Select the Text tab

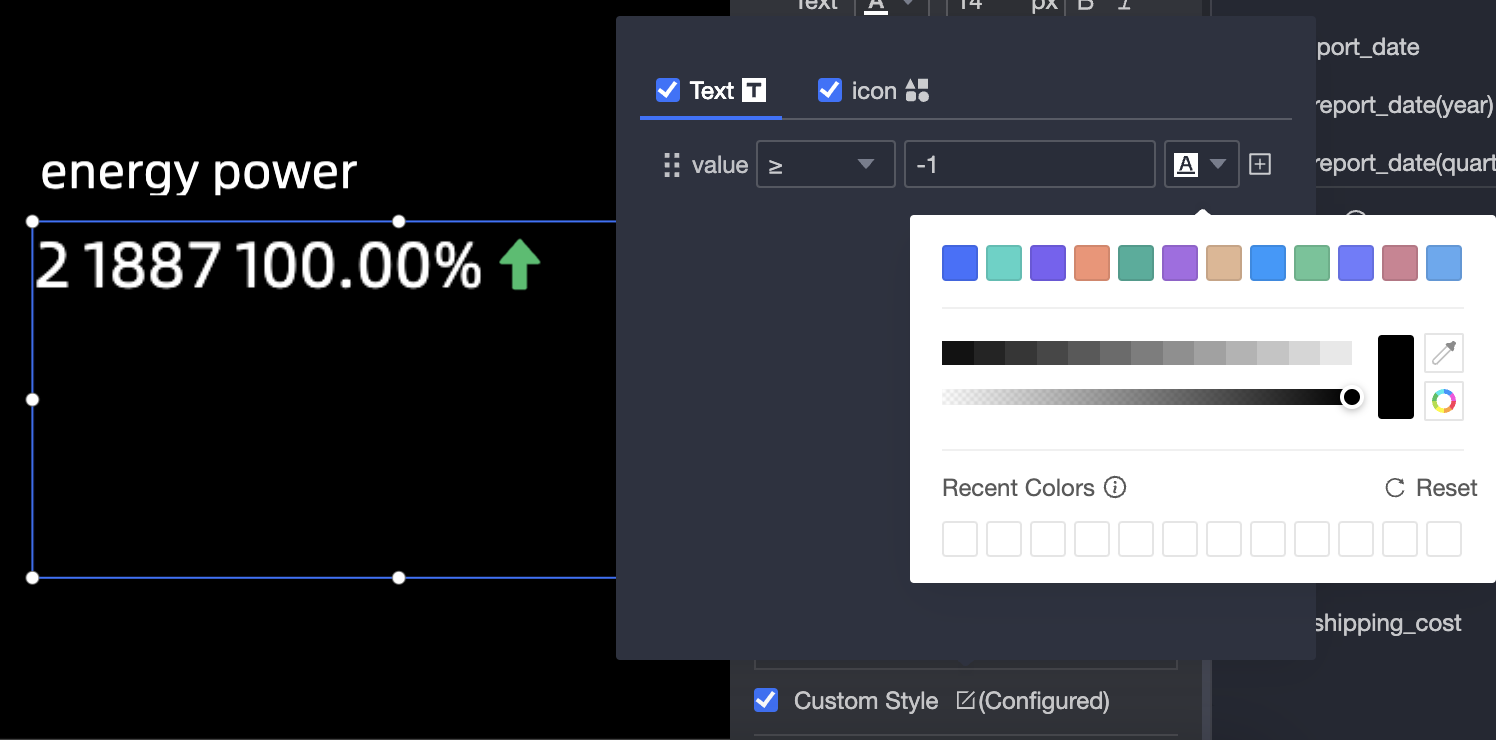click(711, 91)
